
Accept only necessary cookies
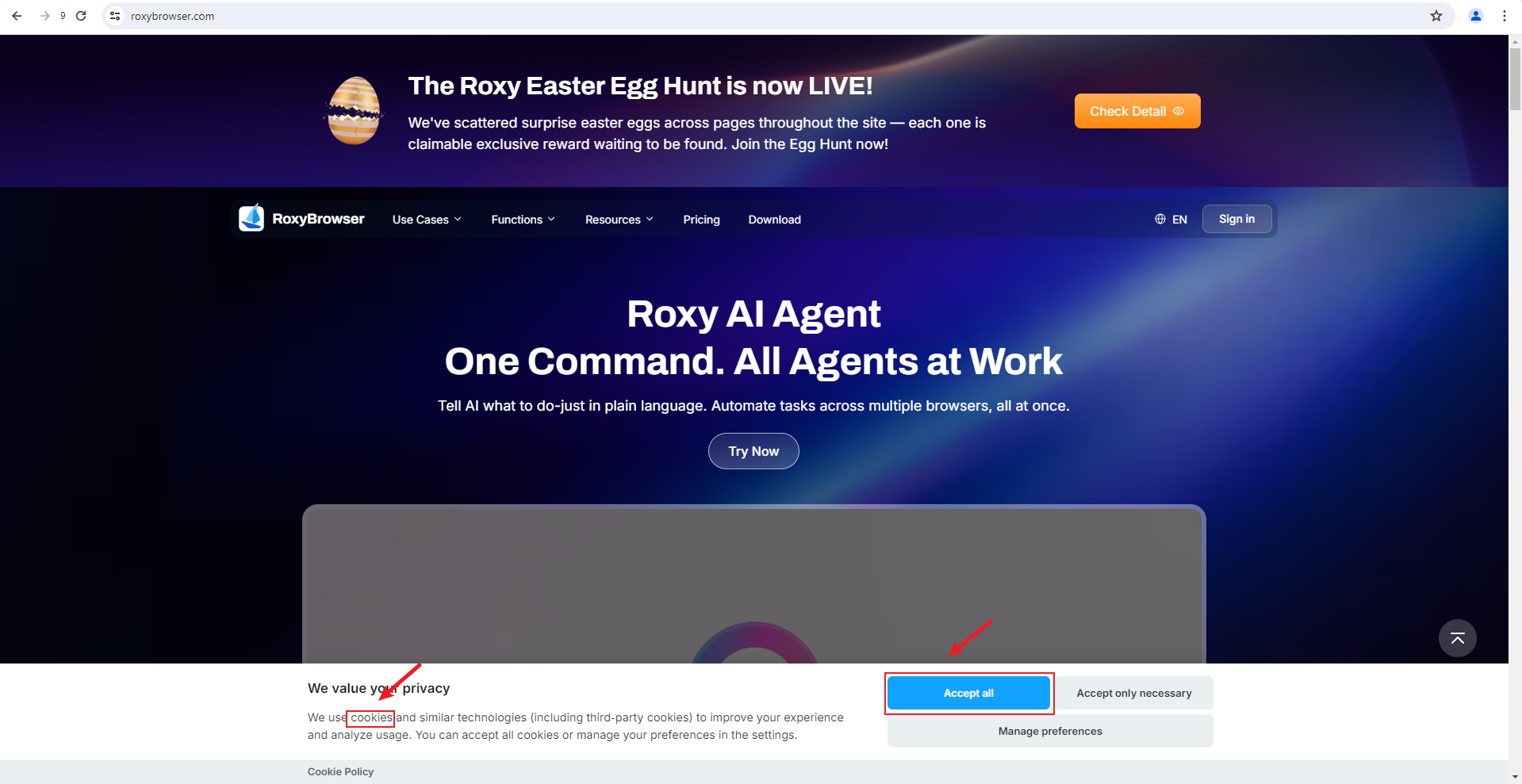coord(1133,693)
